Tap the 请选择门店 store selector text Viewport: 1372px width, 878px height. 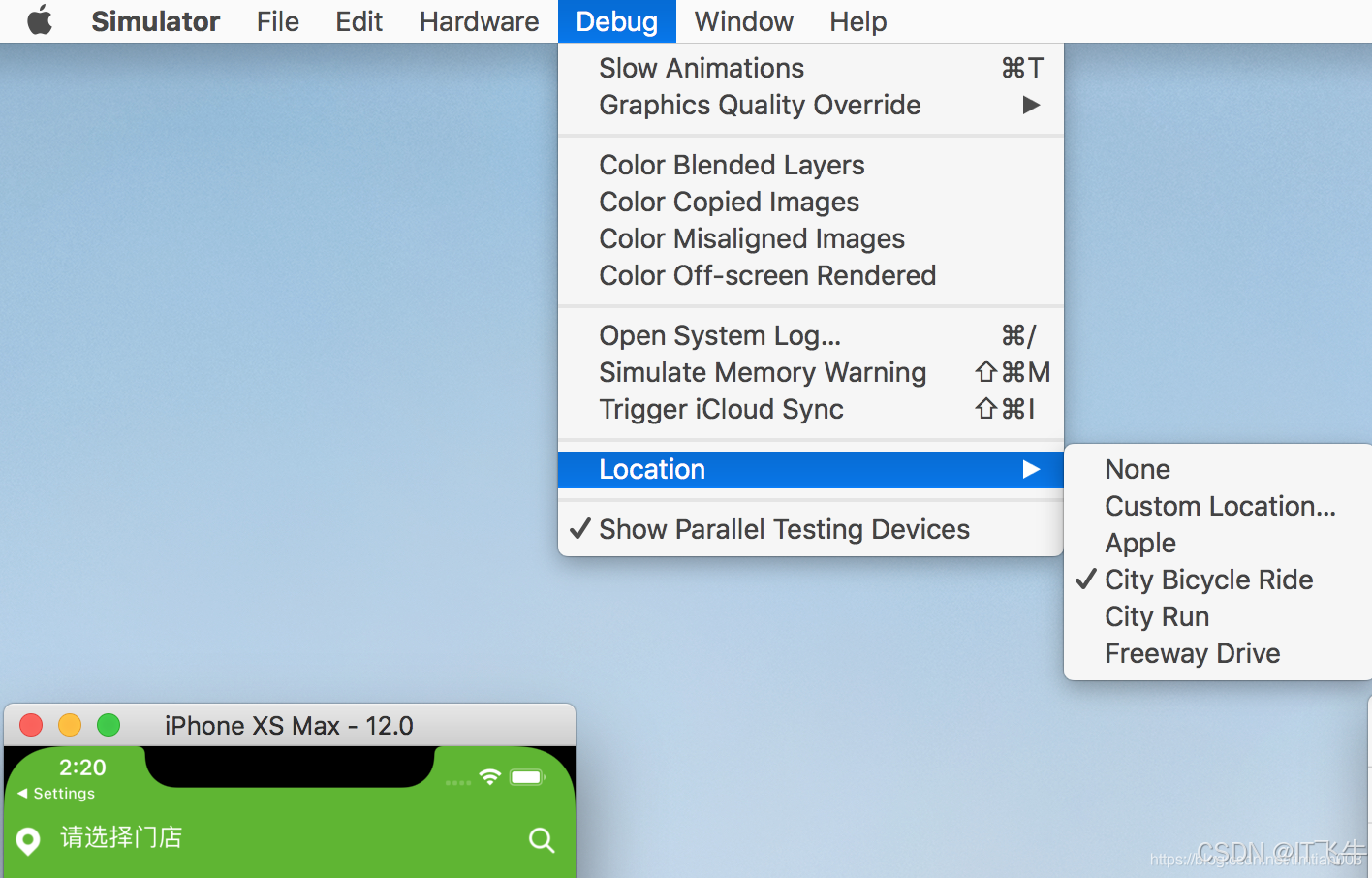pos(121,837)
